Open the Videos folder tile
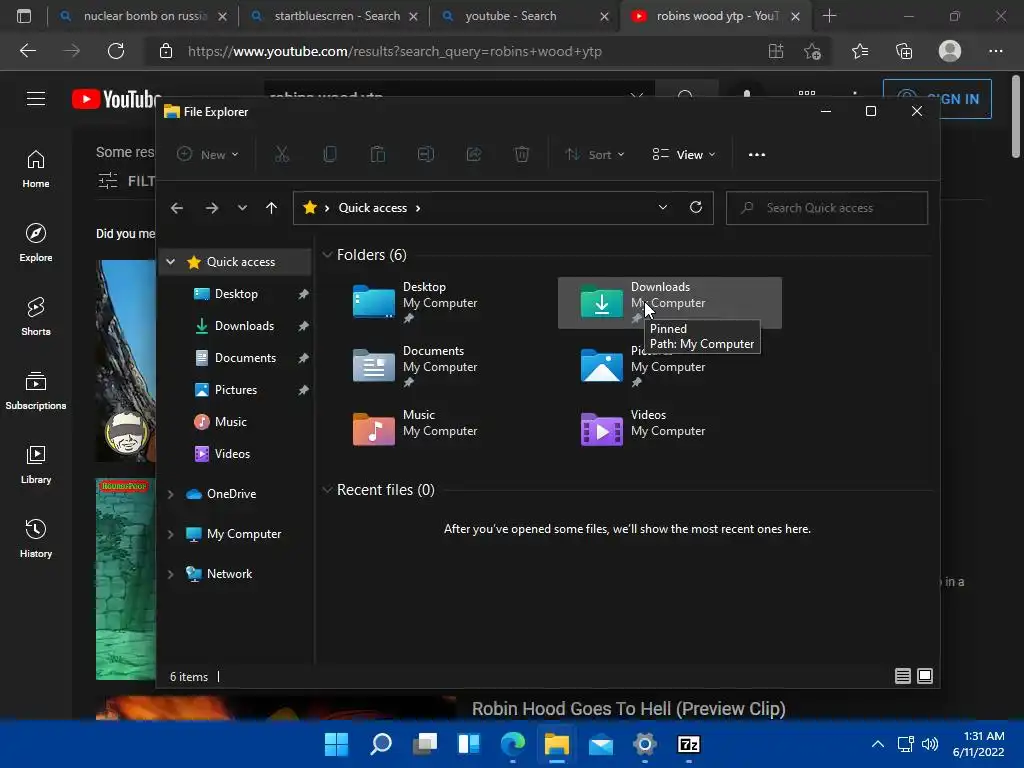 (x=669, y=431)
